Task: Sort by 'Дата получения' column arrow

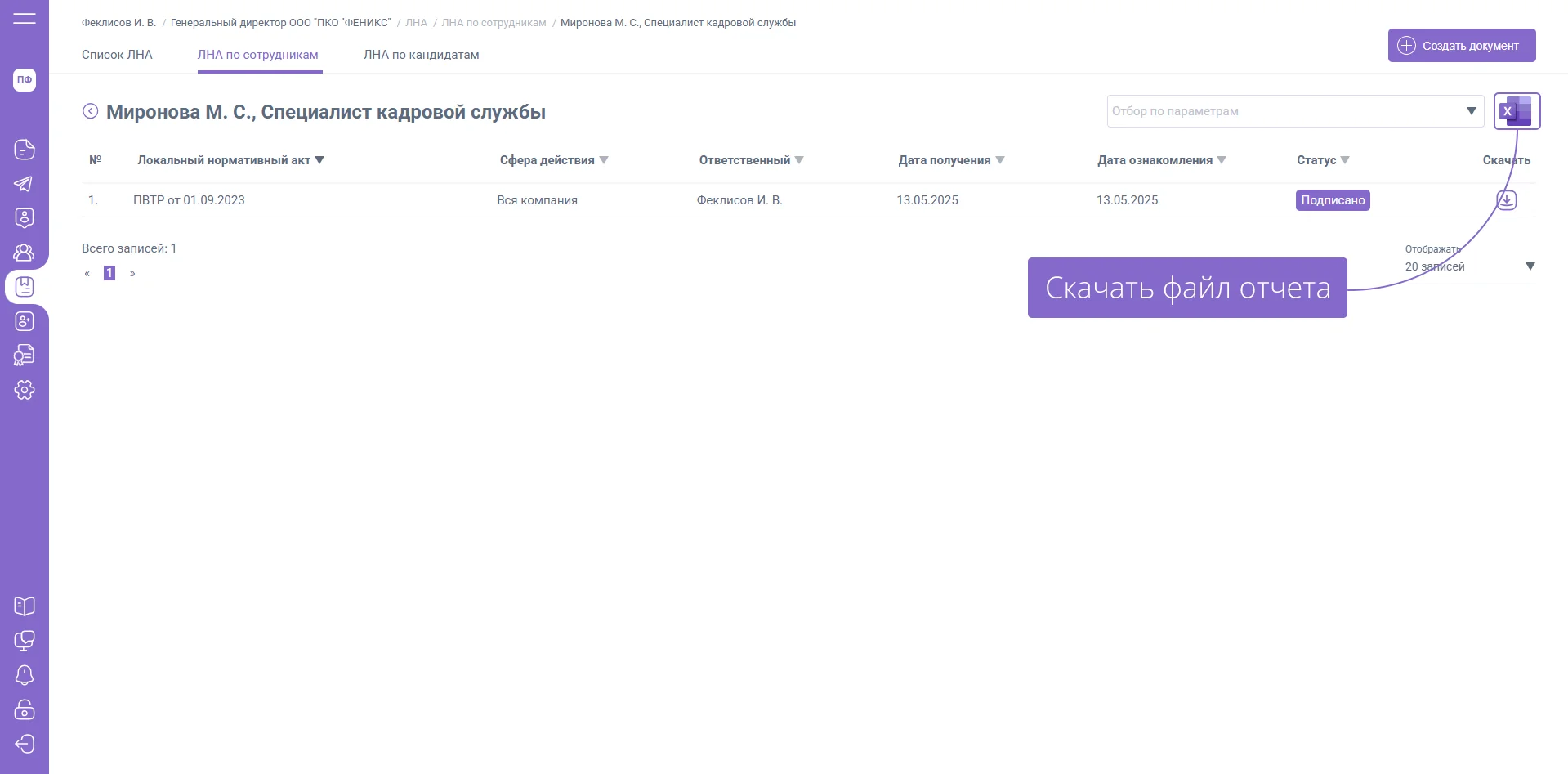Action: point(1000,160)
